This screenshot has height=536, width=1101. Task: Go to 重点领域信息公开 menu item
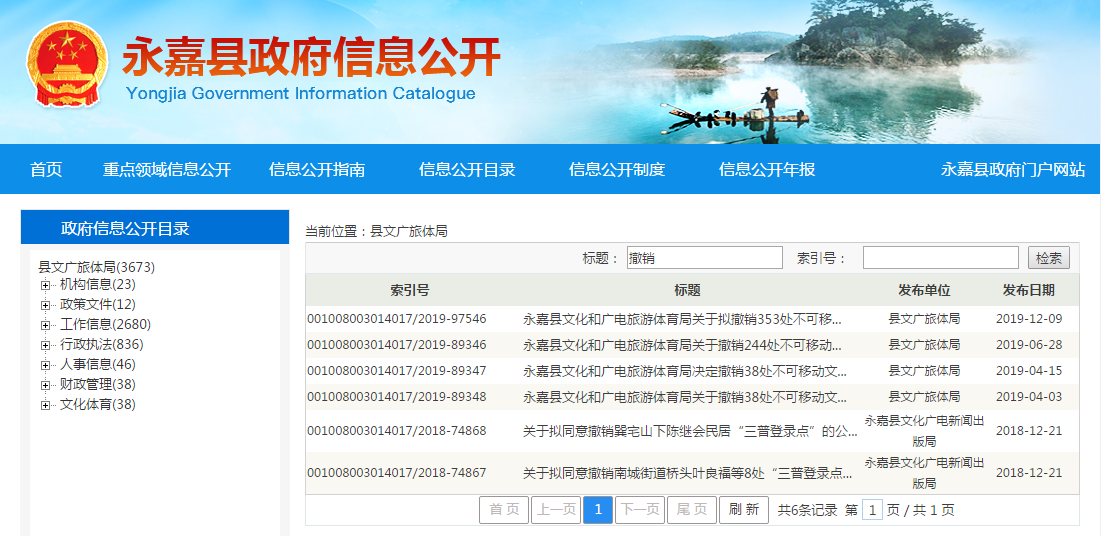(x=167, y=170)
